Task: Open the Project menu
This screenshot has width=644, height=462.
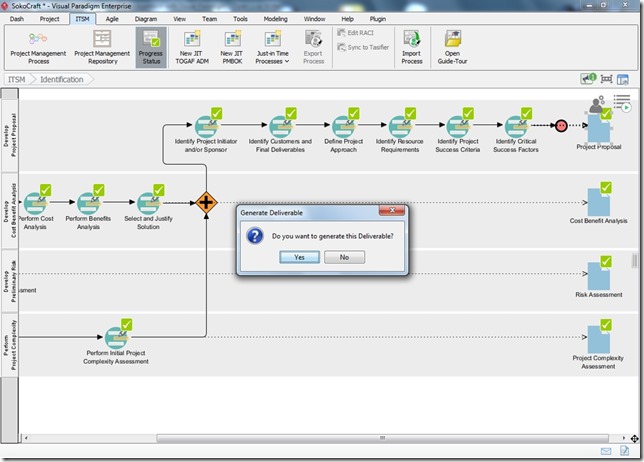Action: click(x=49, y=19)
